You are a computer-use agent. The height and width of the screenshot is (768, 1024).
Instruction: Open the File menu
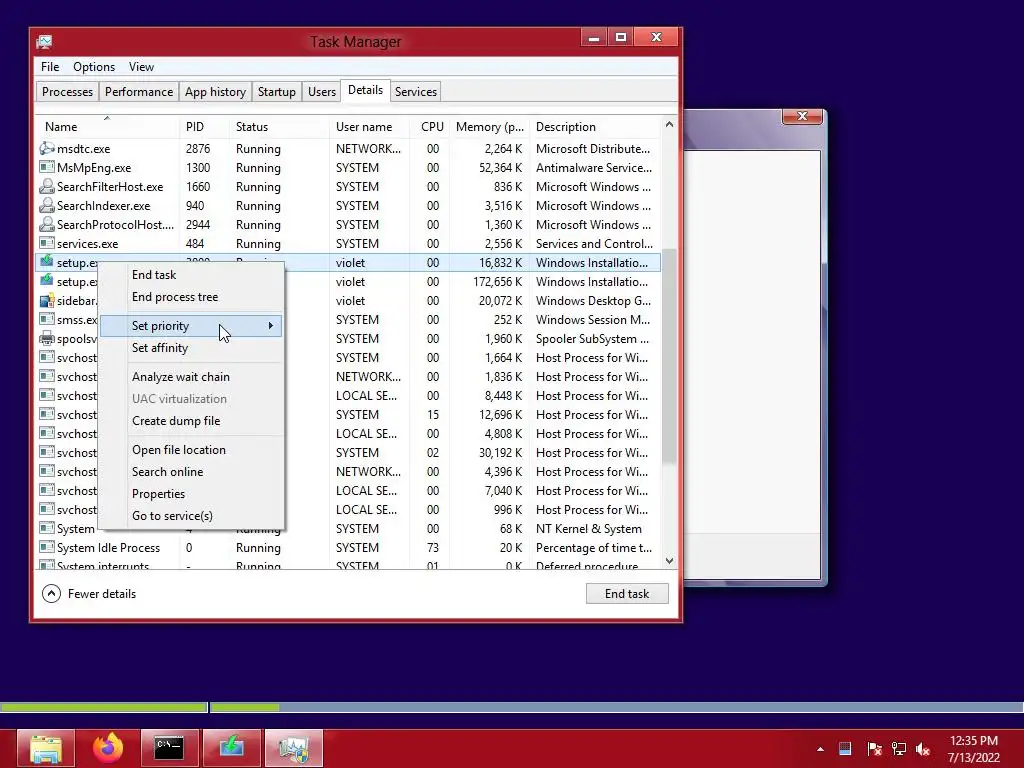[x=50, y=67]
